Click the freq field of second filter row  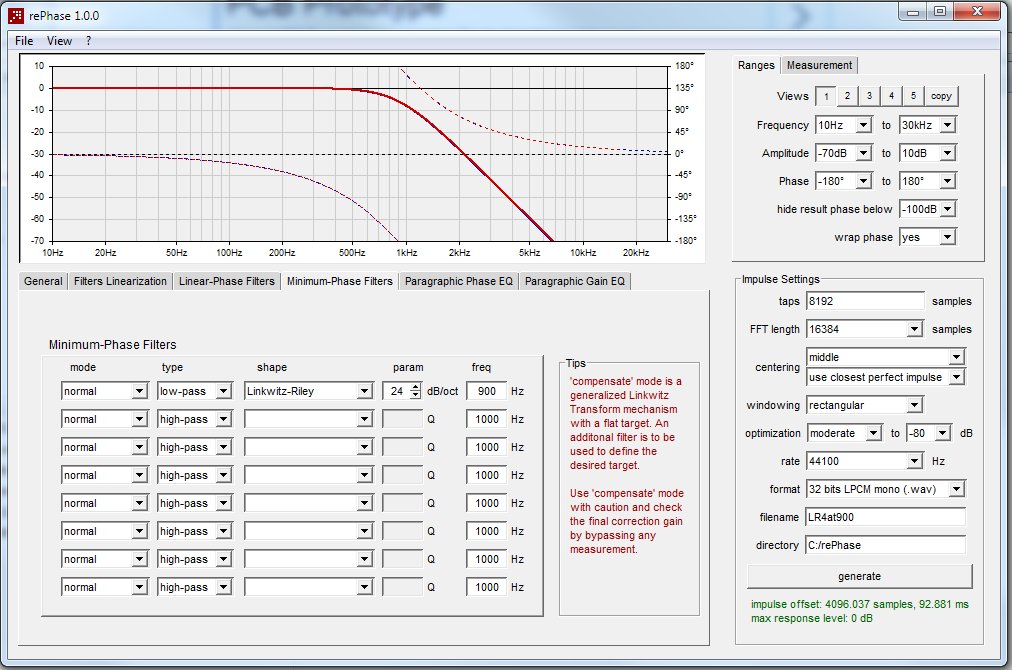coord(486,420)
